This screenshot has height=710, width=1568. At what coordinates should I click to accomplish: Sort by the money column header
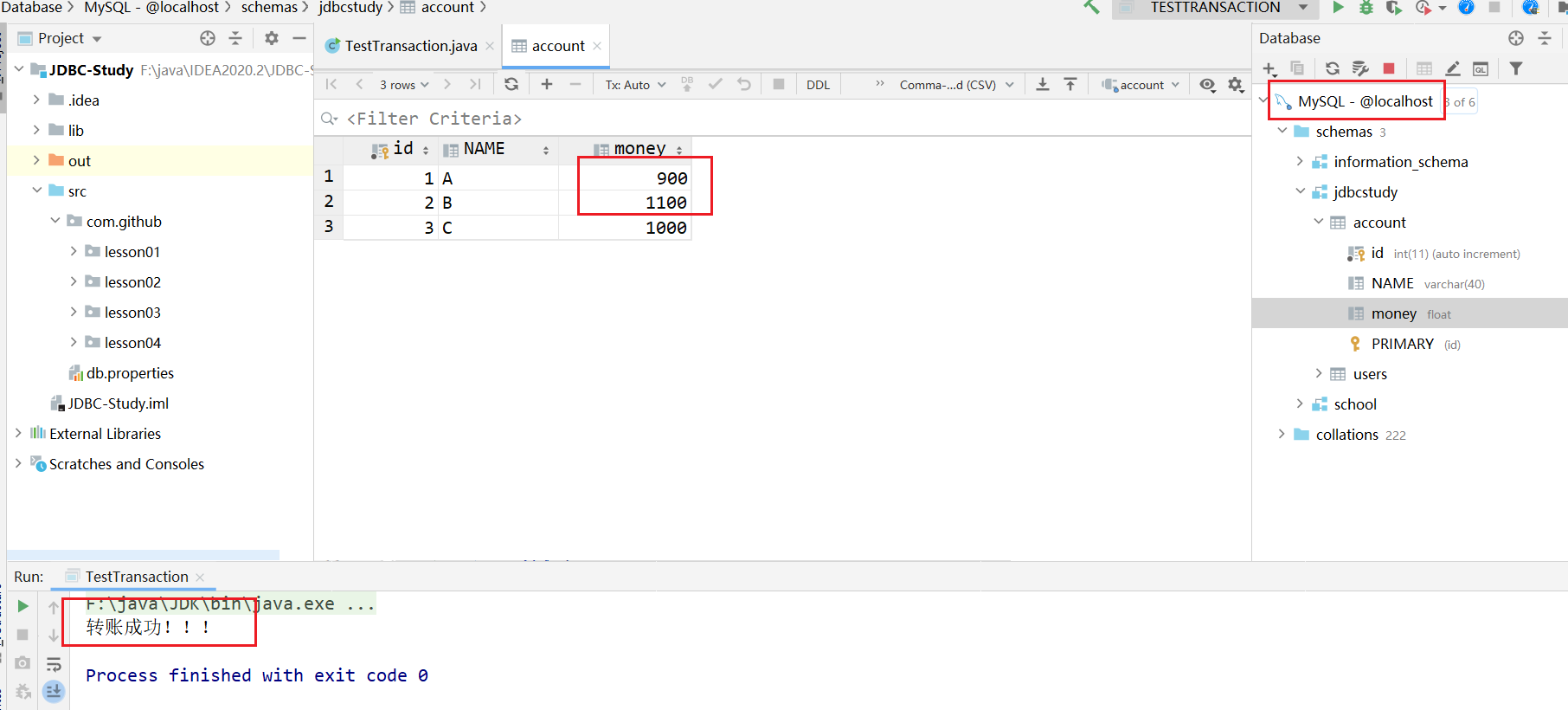(639, 149)
